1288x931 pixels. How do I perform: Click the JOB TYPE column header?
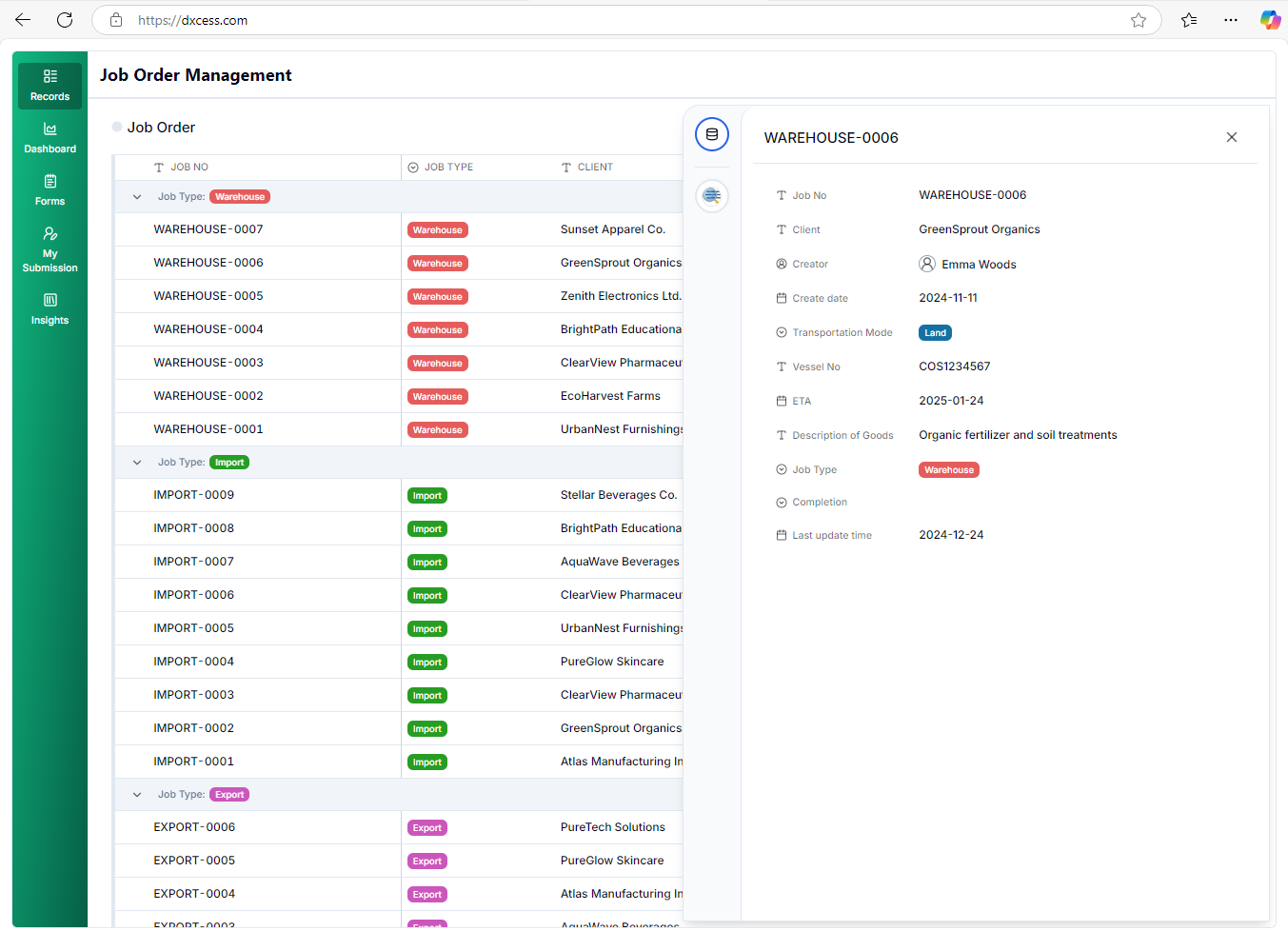click(x=448, y=168)
